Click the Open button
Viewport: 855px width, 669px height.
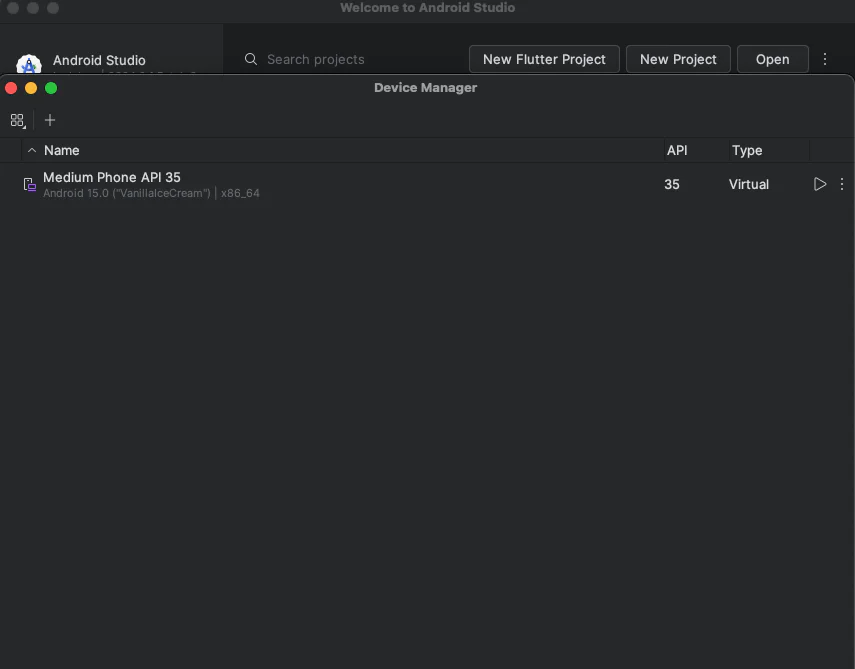coord(772,59)
